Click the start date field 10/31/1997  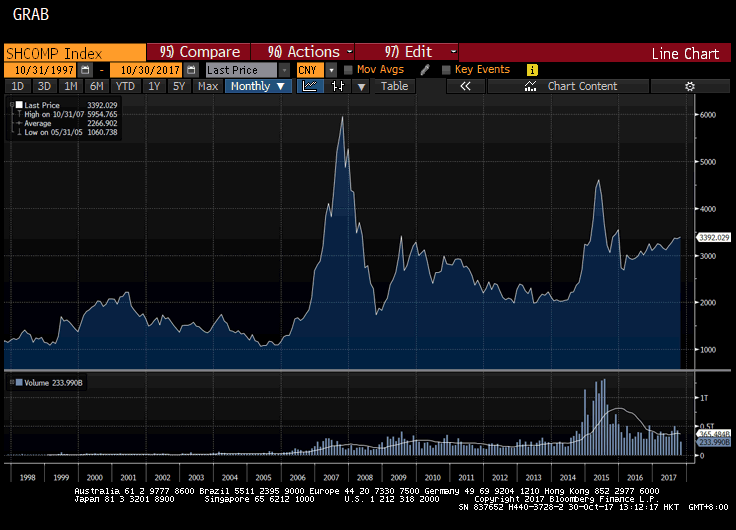(x=40, y=70)
